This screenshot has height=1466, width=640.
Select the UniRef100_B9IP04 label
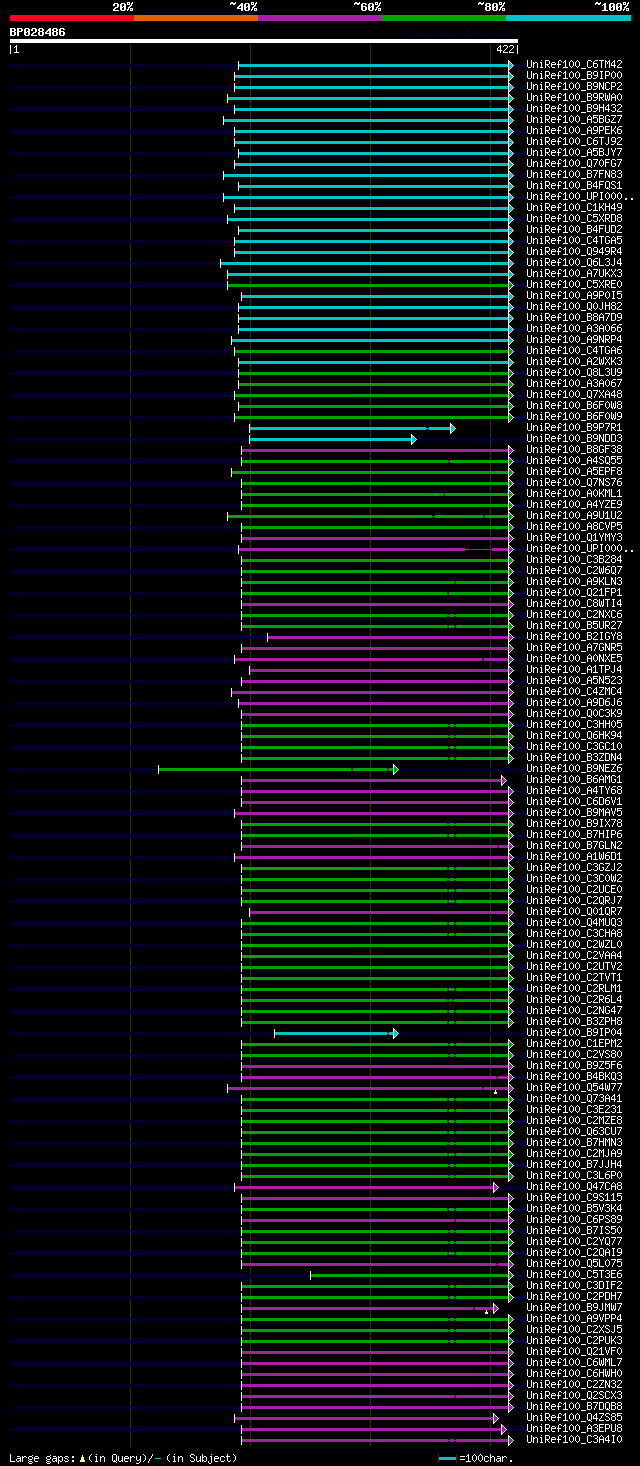(574, 1033)
